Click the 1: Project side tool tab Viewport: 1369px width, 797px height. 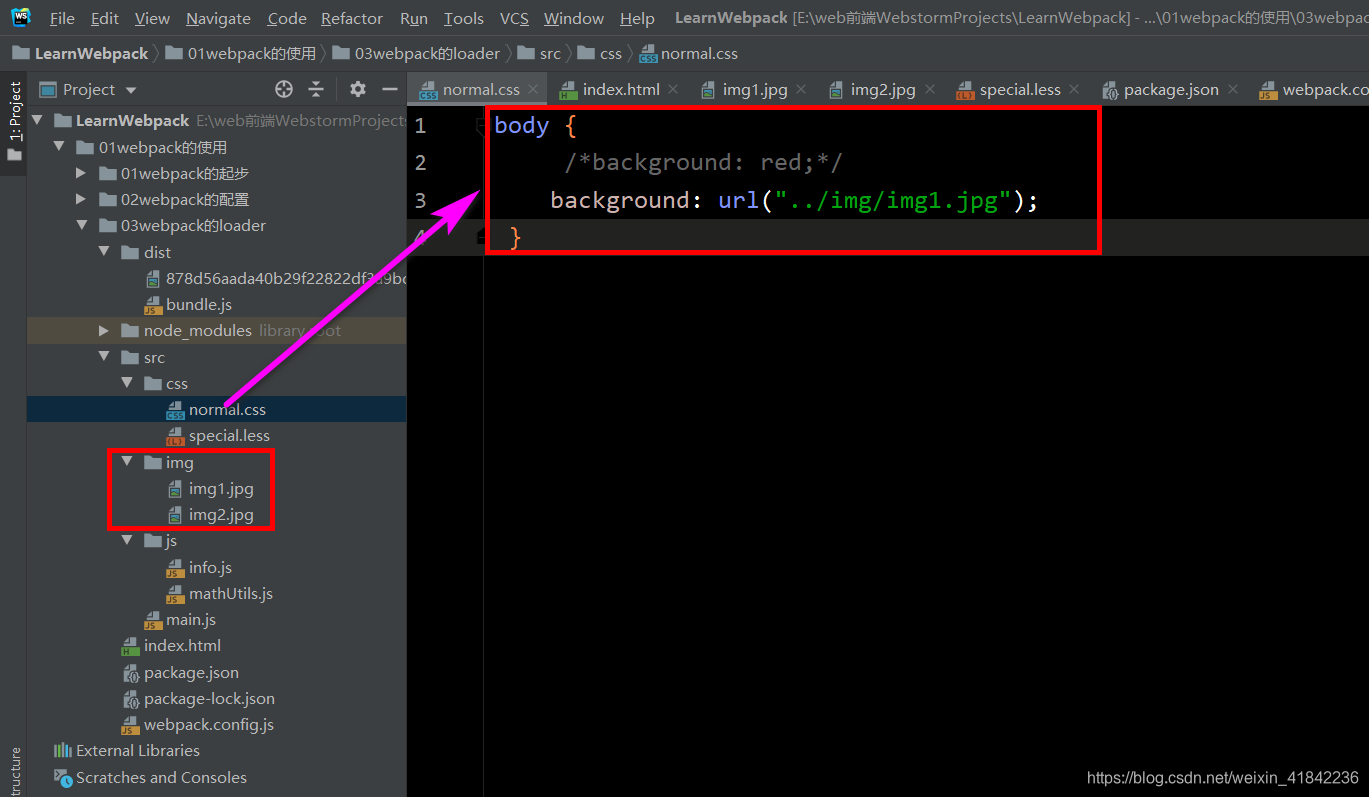point(14,122)
